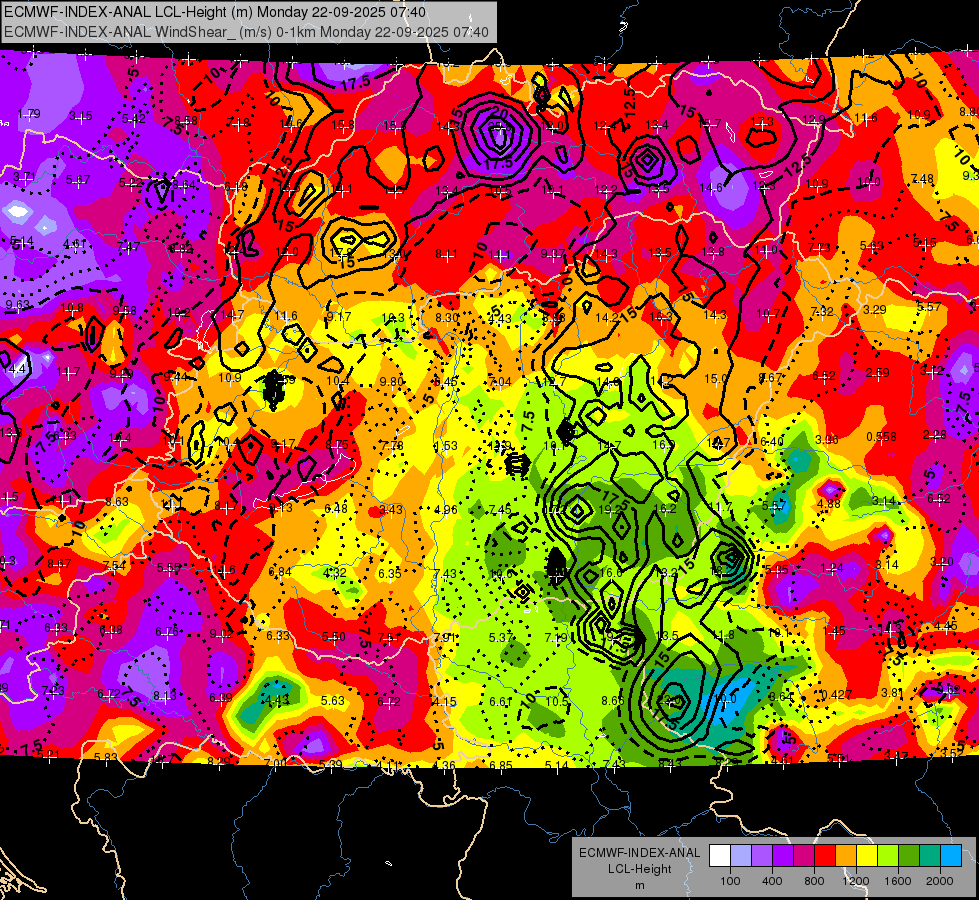Select the orange legend swatch left of 1200
The width and height of the screenshot is (979, 900).
pos(846,856)
